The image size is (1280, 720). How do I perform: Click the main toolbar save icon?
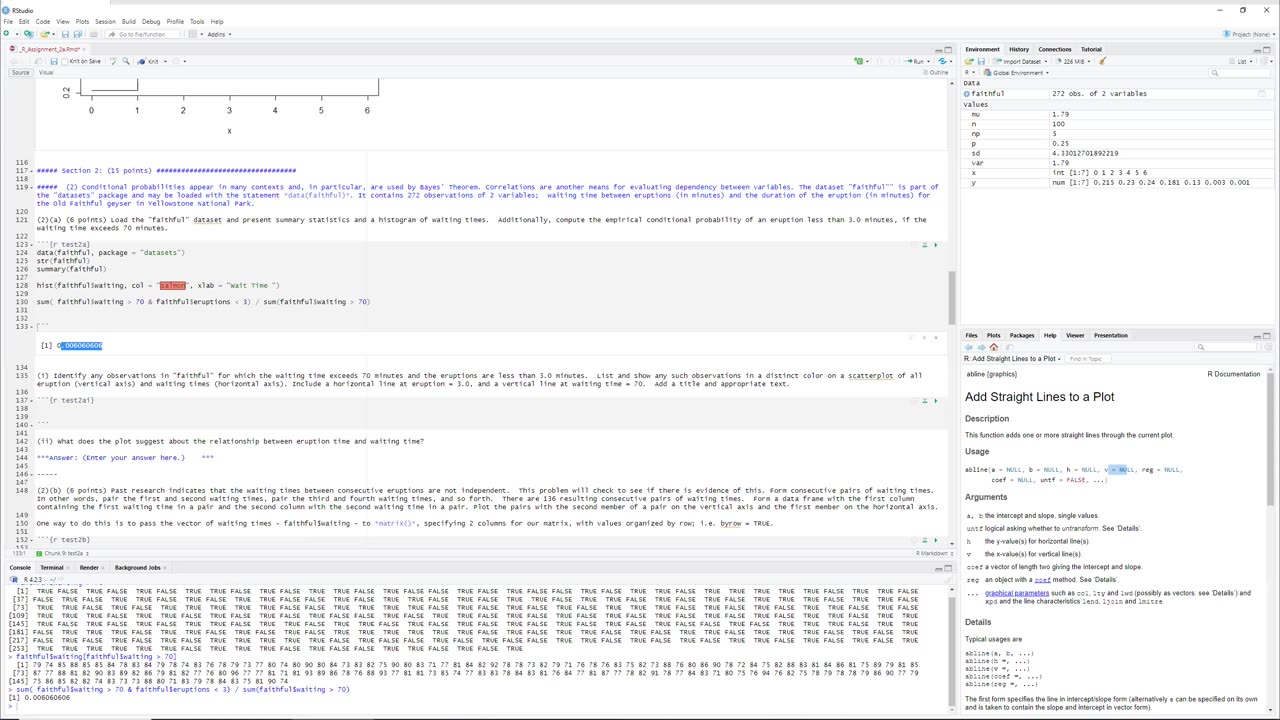[x=65, y=34]
